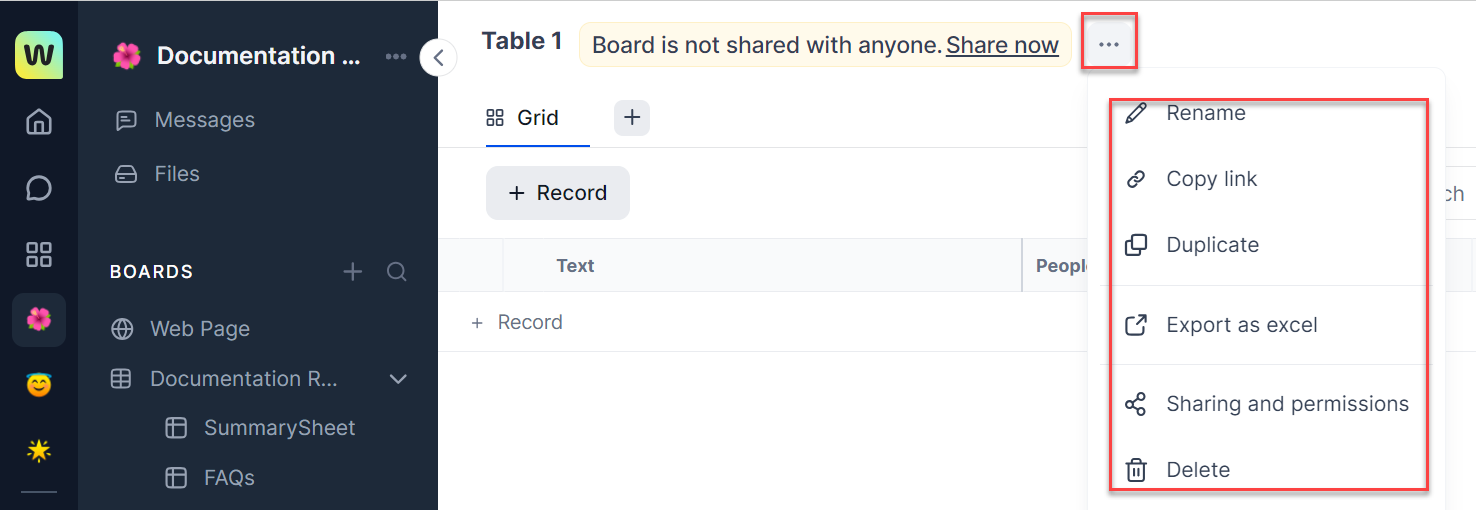The width and height of the screenshot is (1476, 510).
Task: Click the Home icon in left rail
Action: click(x=39, y=122)
